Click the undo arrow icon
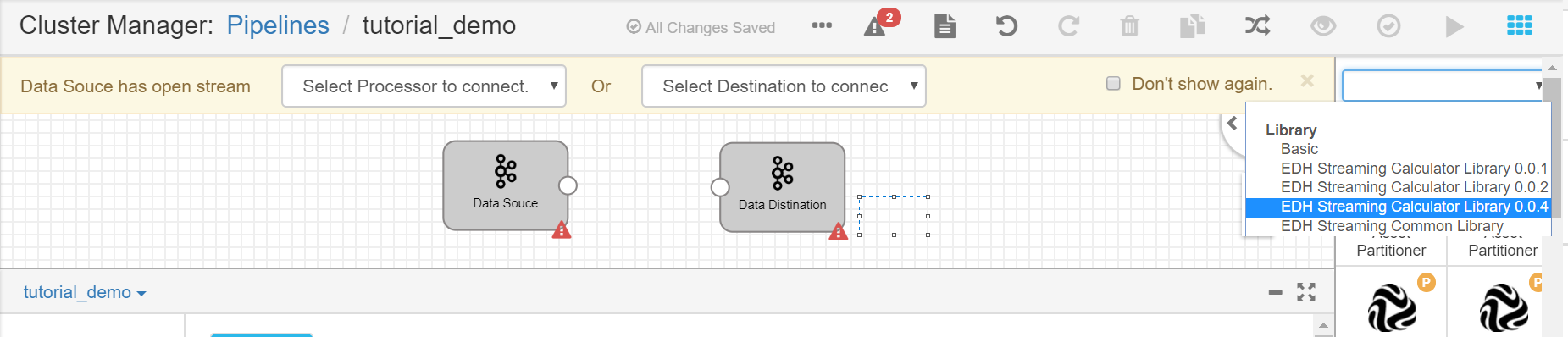The image size is (1568, 337). click(x=1006, y=26)
